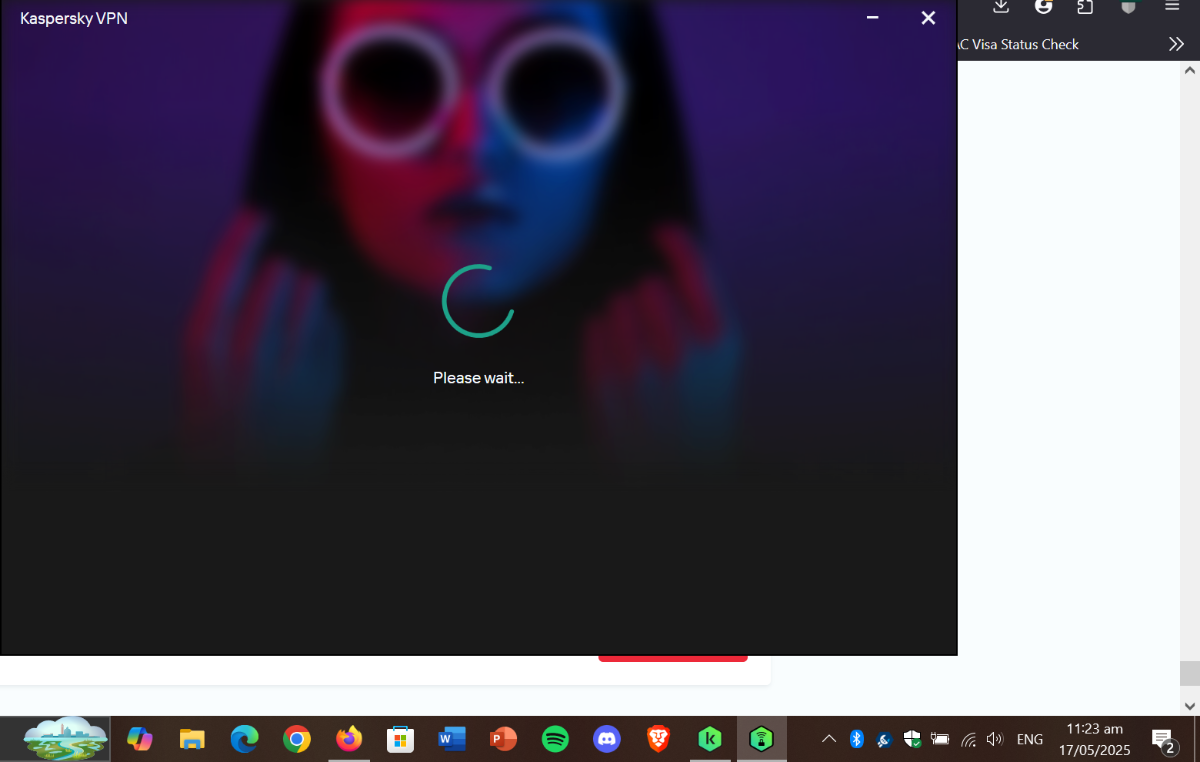The width and height of the screenshot is (1200, 762).
Task: Open Windows Security tray icon
Action: coord(912,739)
